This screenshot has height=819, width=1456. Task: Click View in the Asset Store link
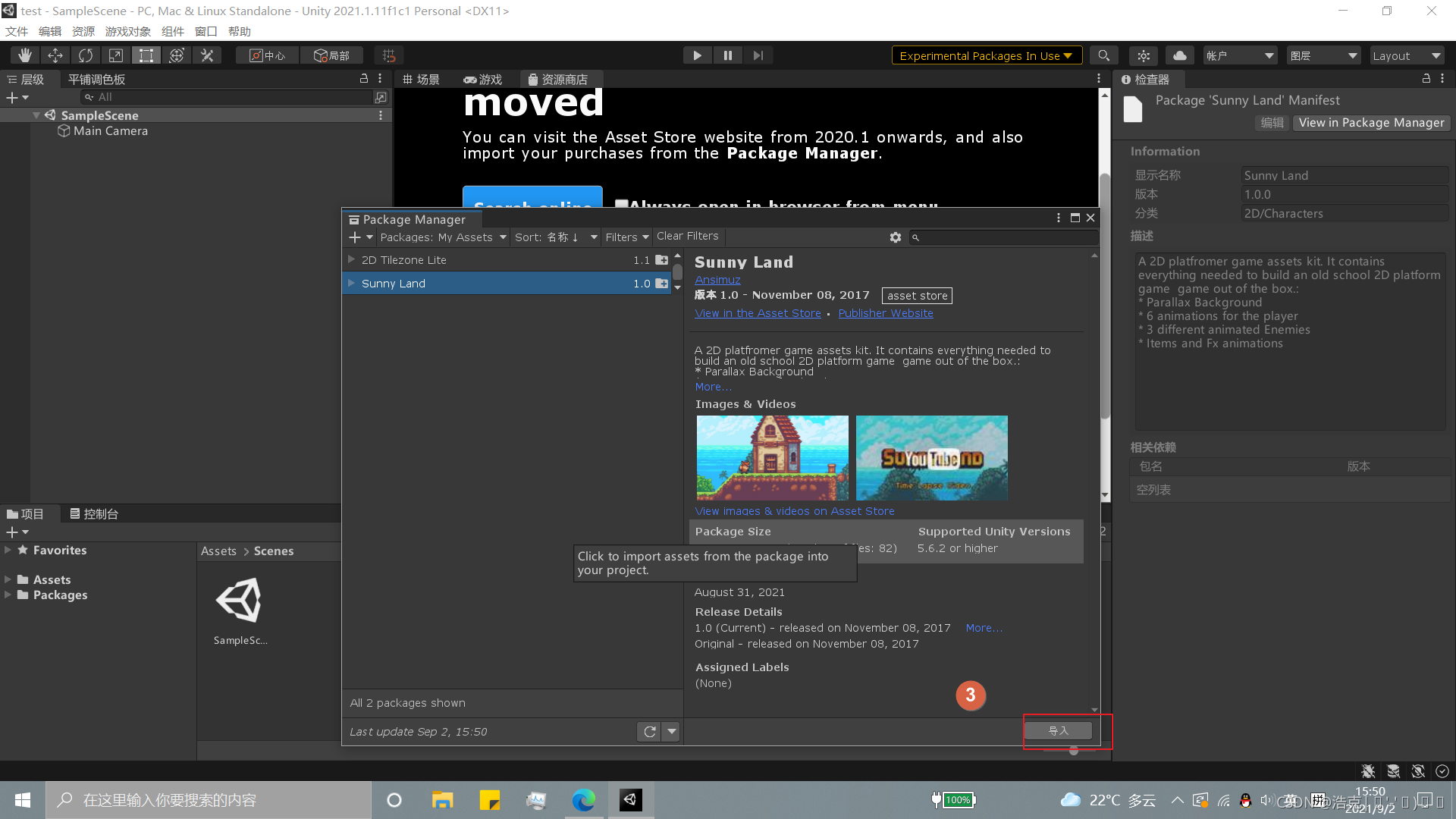tap(756, 313)
